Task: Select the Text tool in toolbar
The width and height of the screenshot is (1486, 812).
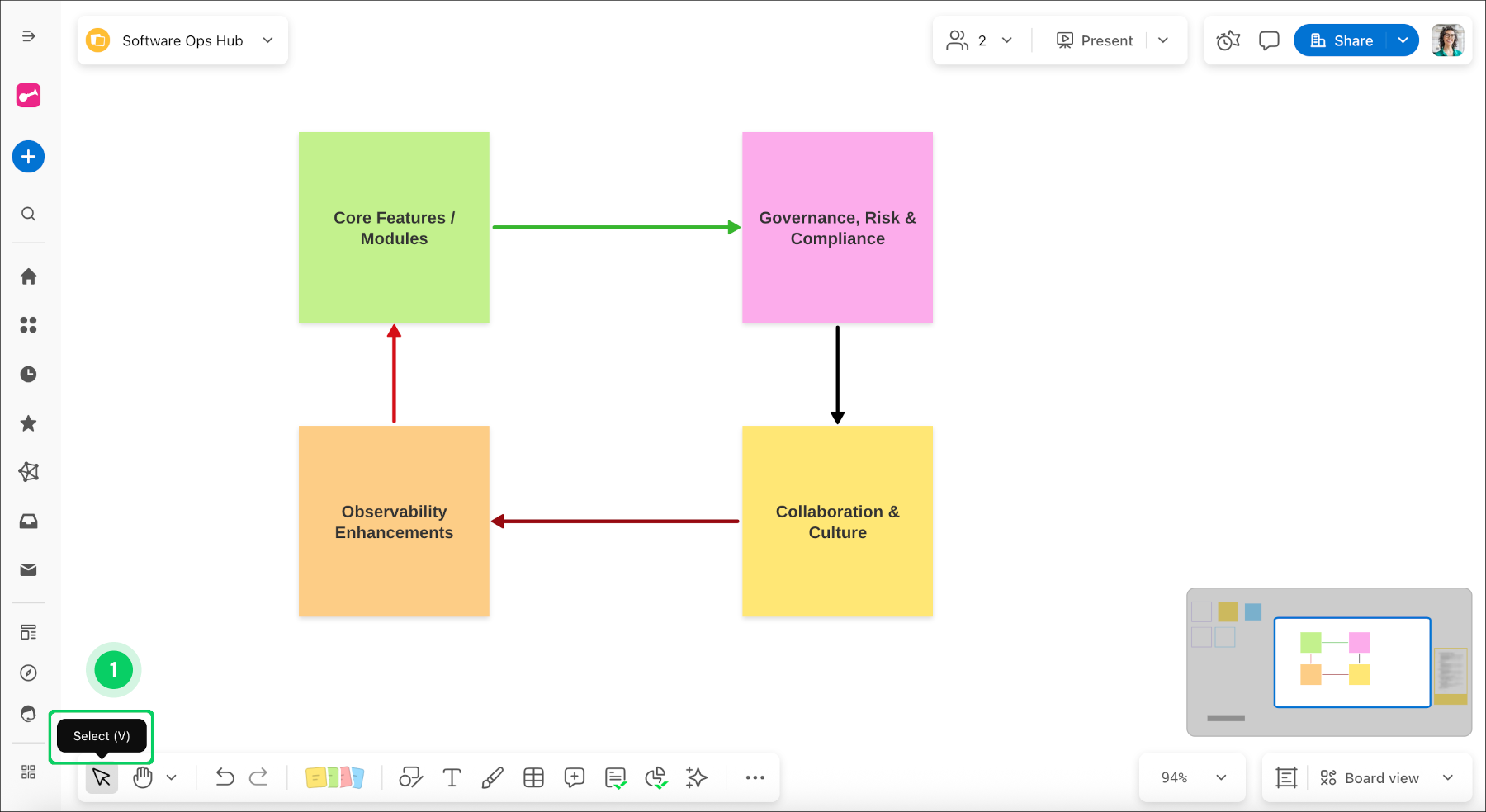Action: coord(452,777)
